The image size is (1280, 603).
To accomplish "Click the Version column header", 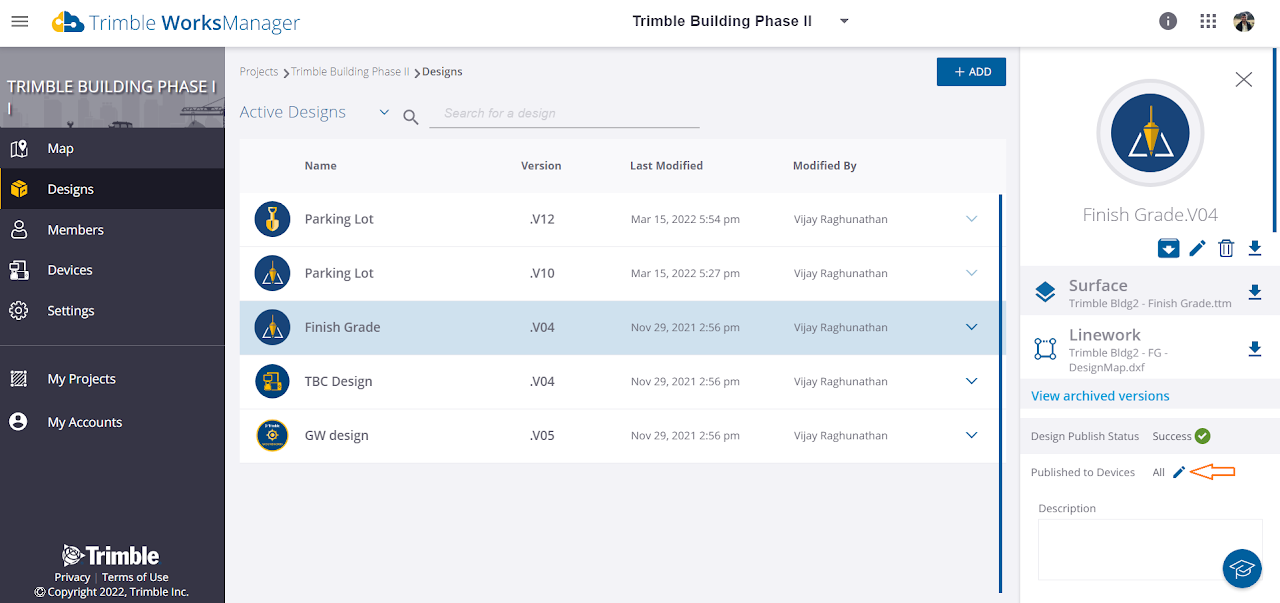I will (541, 166).
